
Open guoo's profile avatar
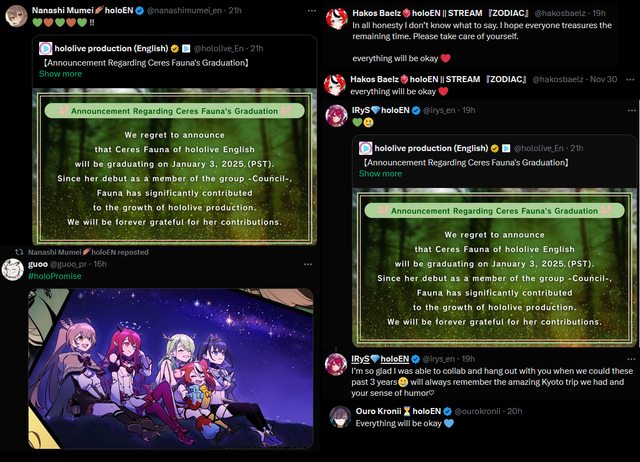(x=13, y=269)
